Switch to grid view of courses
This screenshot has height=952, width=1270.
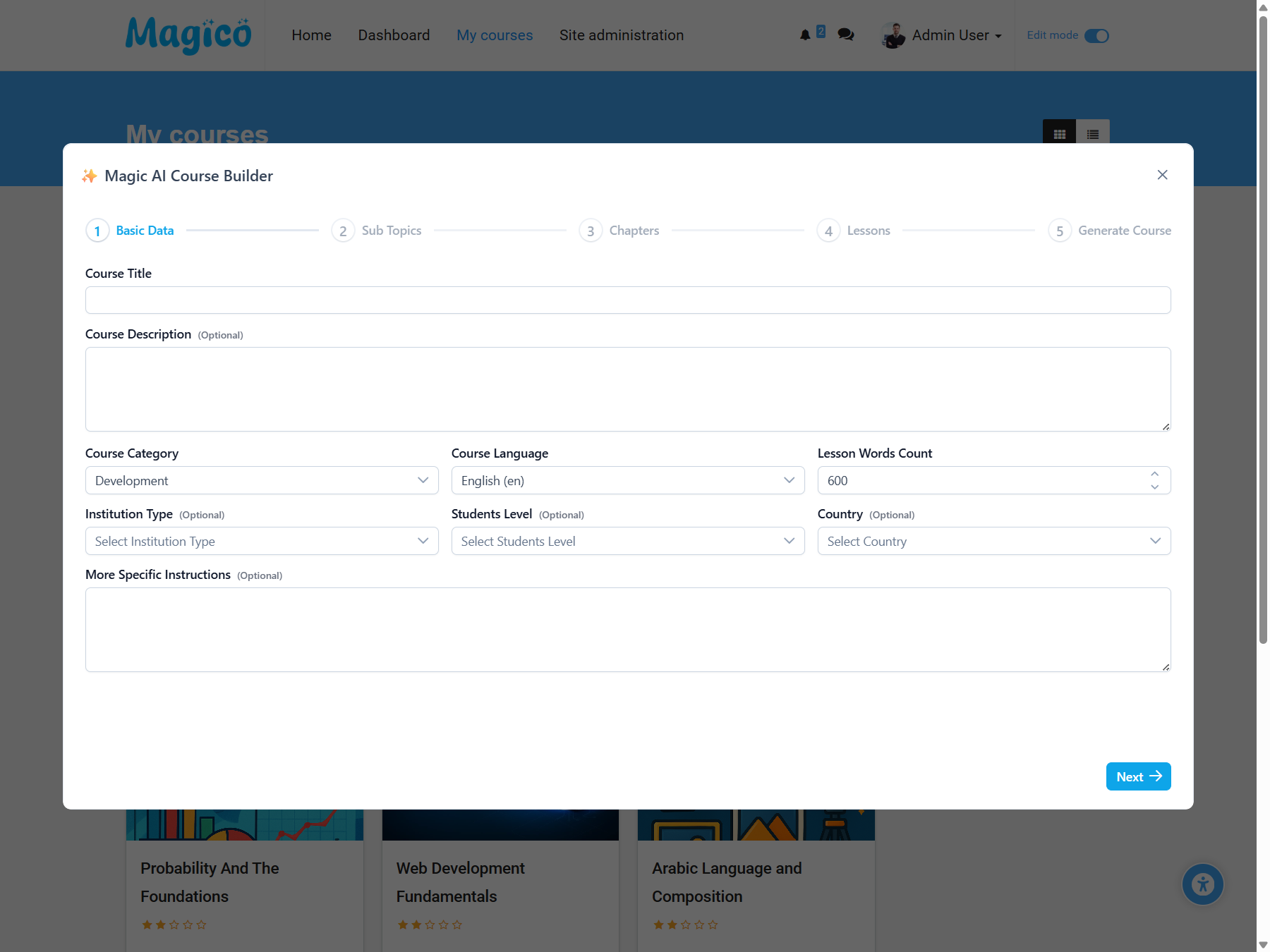1059,134
